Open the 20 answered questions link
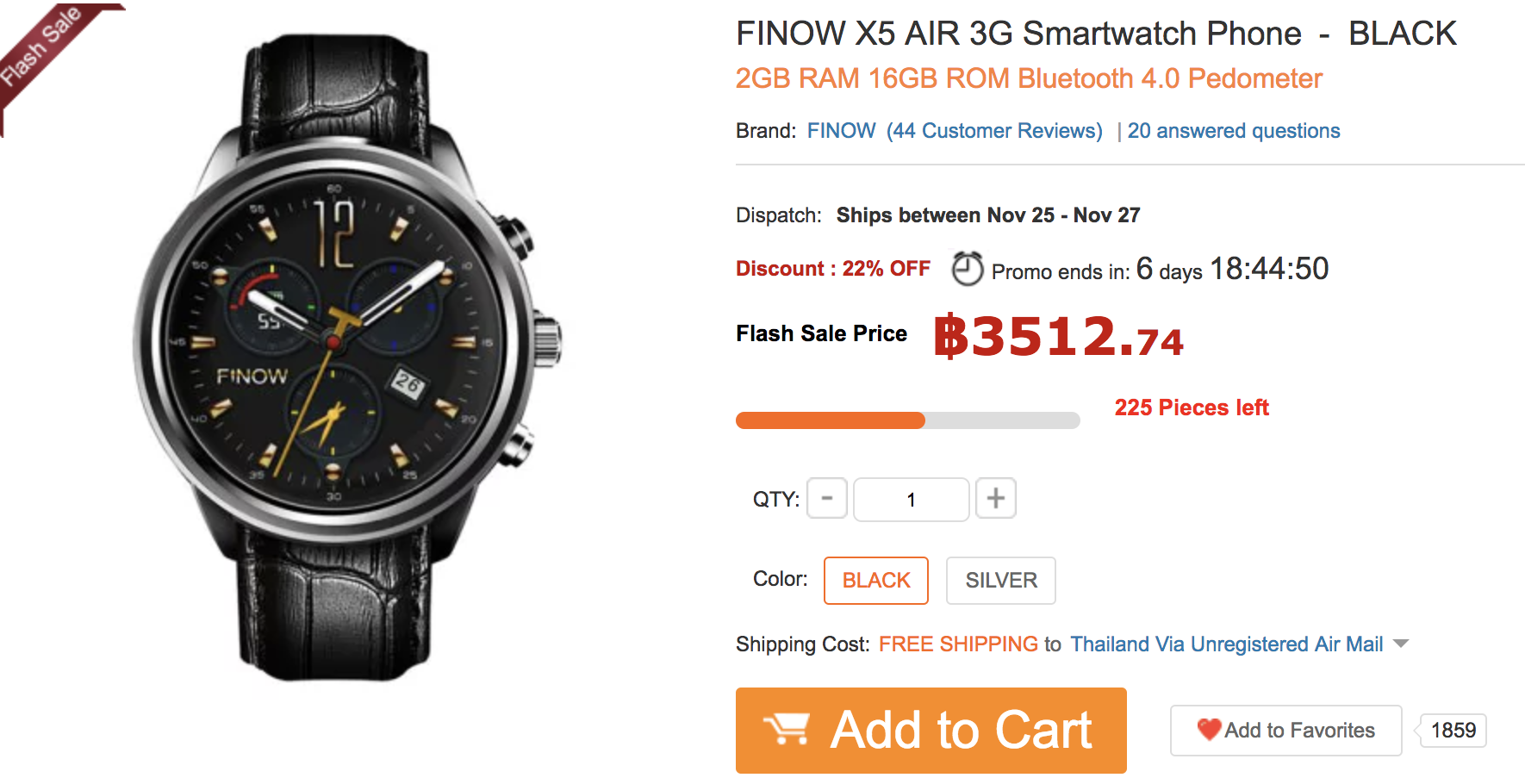Screen dimensions: 1525x784 [1233, 131]
